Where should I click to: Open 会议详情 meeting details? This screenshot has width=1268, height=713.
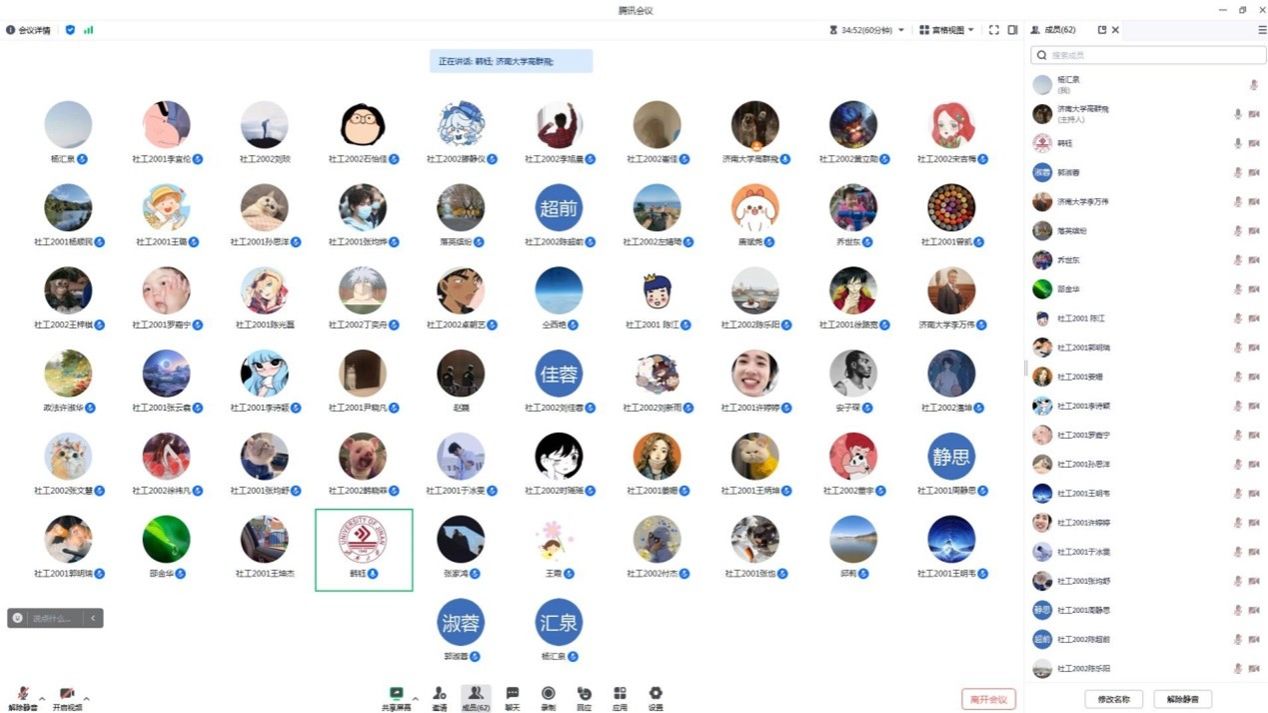28,30
